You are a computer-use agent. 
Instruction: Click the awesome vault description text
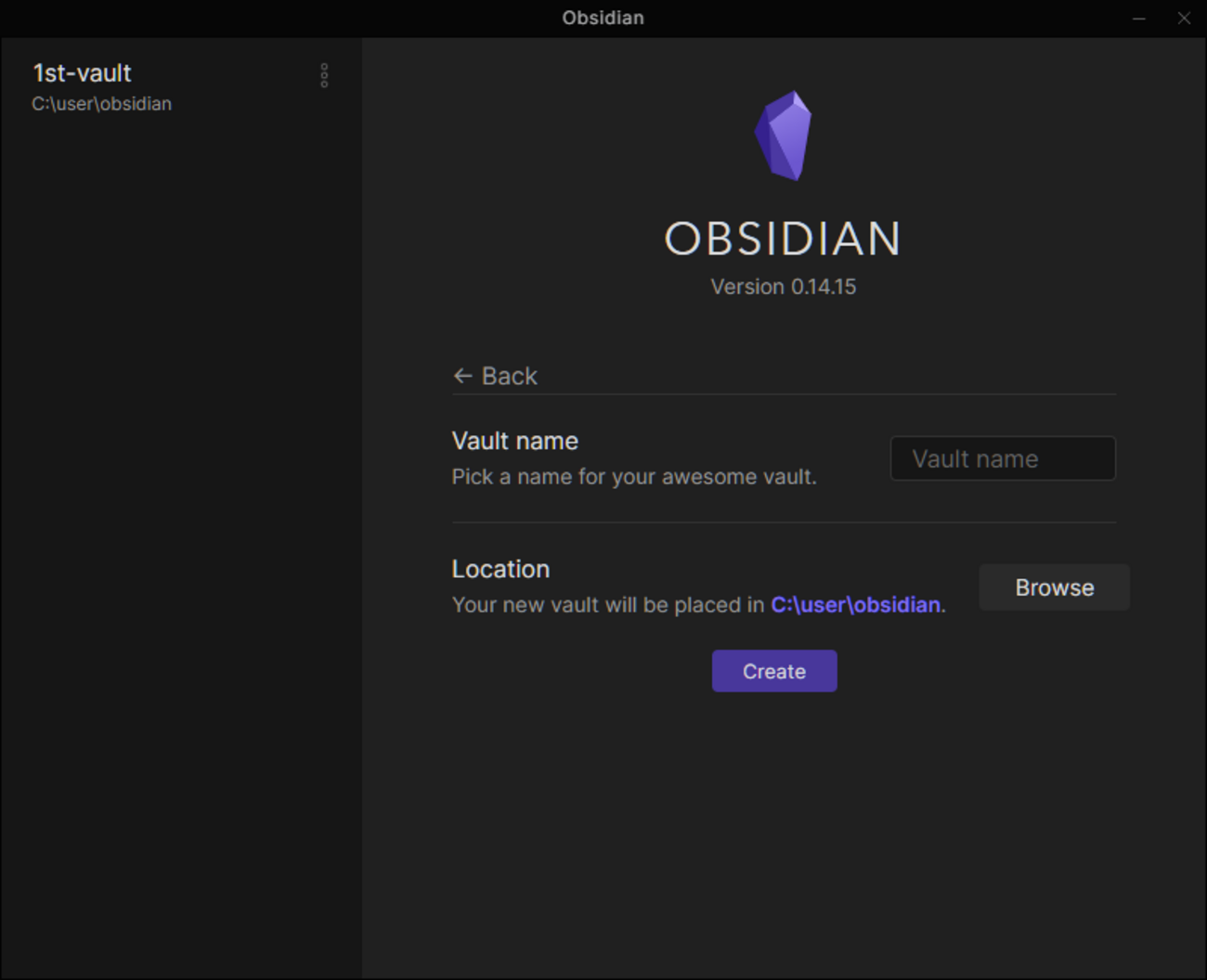tap(634, 476)
